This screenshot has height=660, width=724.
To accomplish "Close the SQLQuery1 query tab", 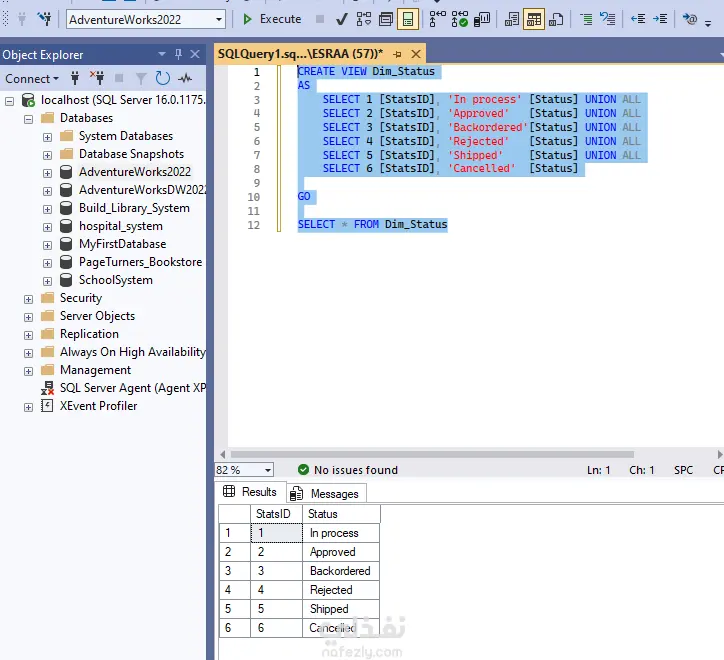I will 416,54.
